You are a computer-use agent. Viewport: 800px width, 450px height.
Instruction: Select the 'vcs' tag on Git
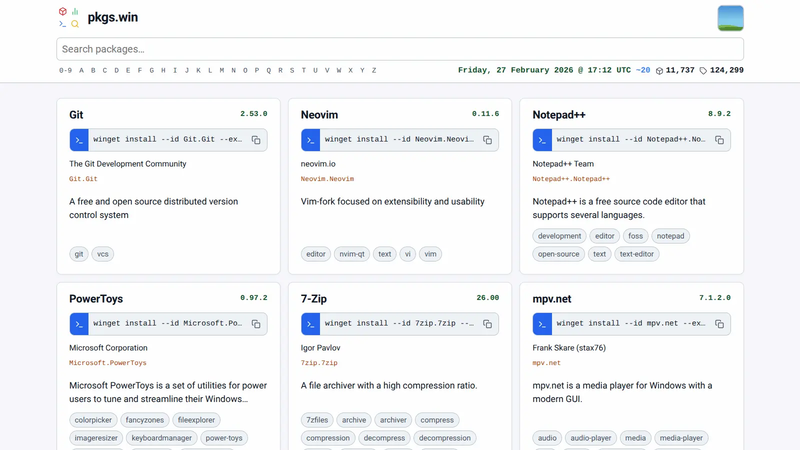[103, 254]
